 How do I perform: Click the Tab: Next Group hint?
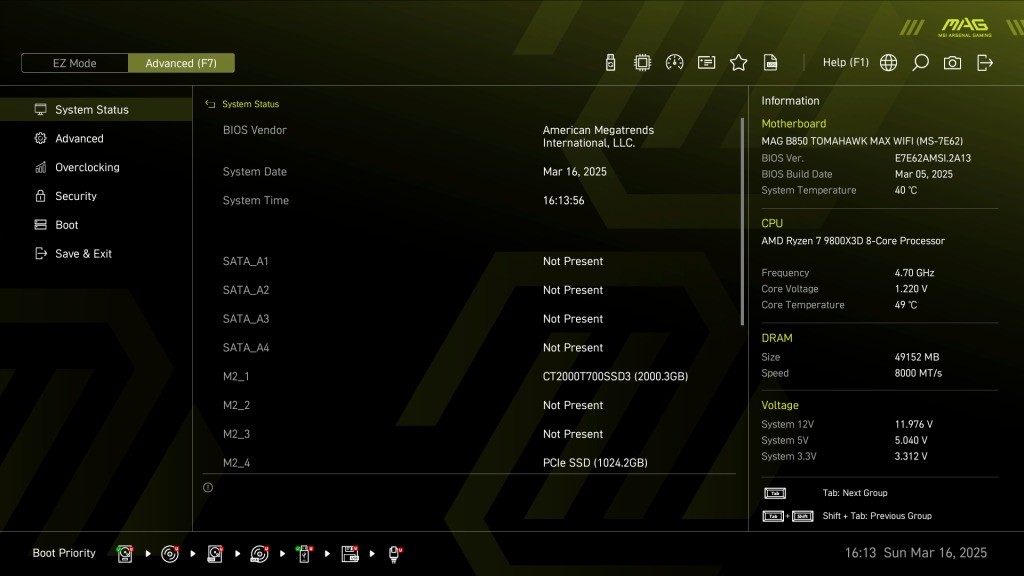[x=855, y=493]
